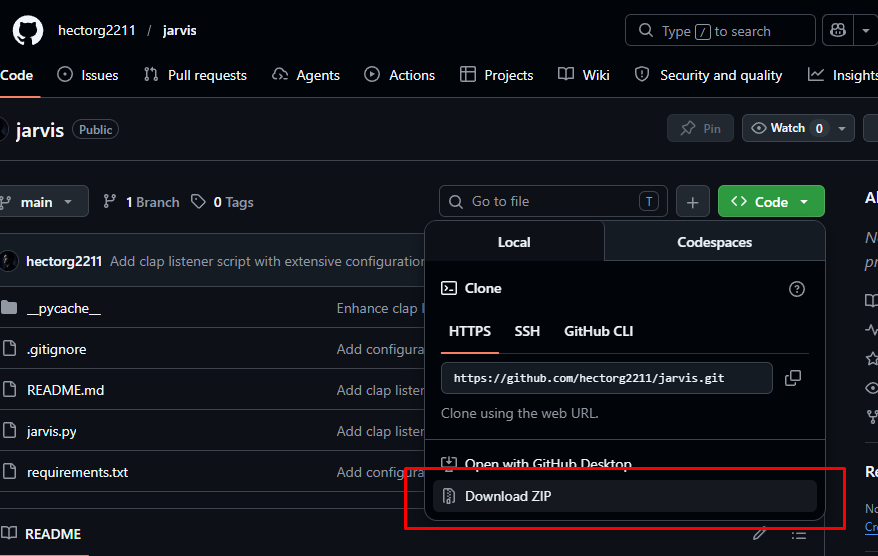Open the Copilot icon button
Viewport: 878px width, 556px height.
(x=838, y=30)
